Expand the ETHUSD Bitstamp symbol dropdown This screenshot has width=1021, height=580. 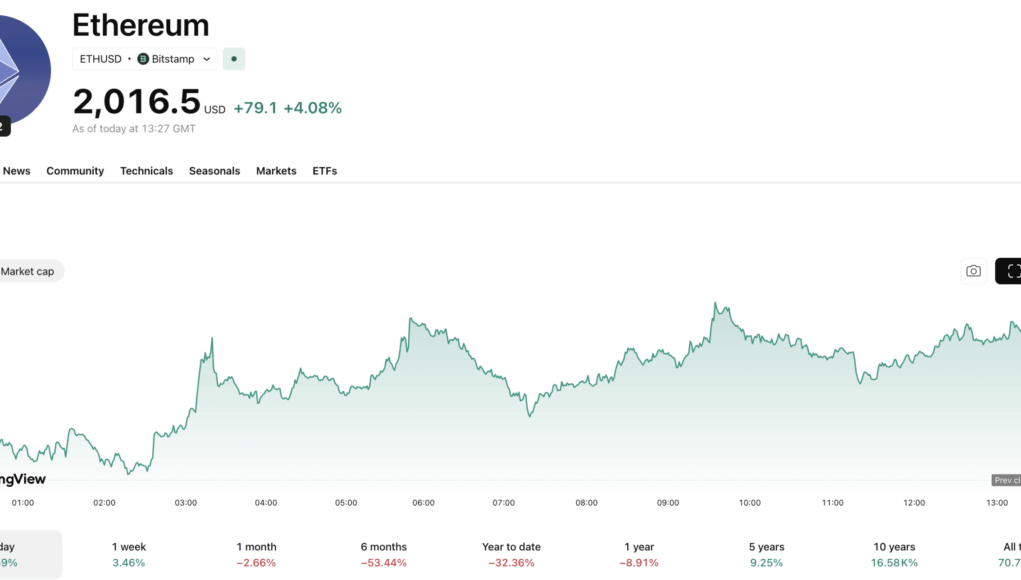point(207,59)
